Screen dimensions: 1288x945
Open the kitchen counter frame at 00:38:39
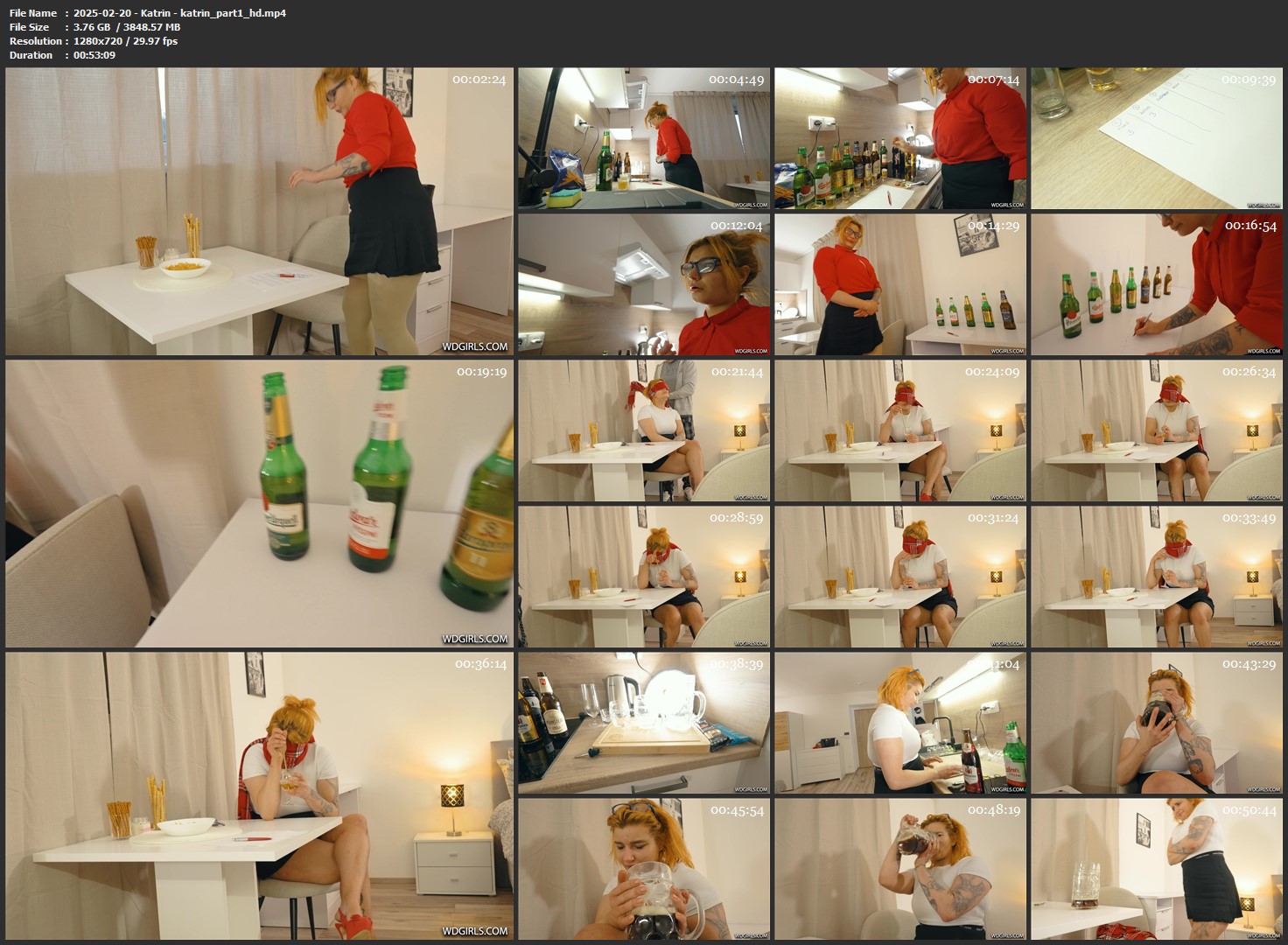pyautogui.click(x=643, y=723)
